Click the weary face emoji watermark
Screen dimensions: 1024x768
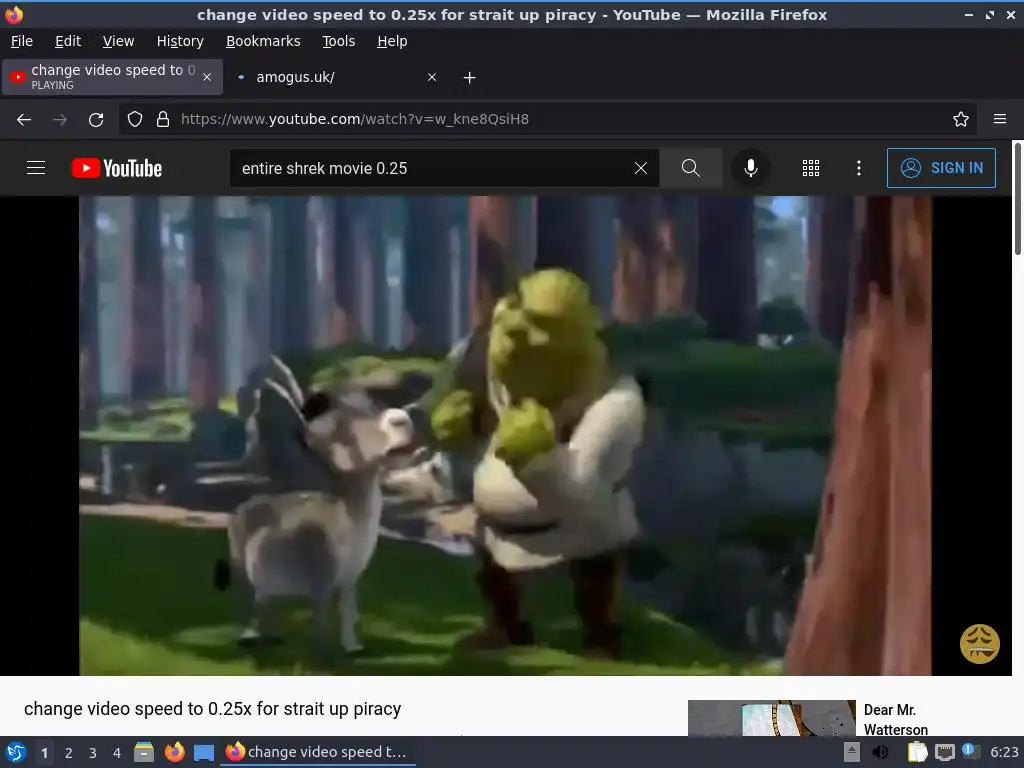click(980, 644)
